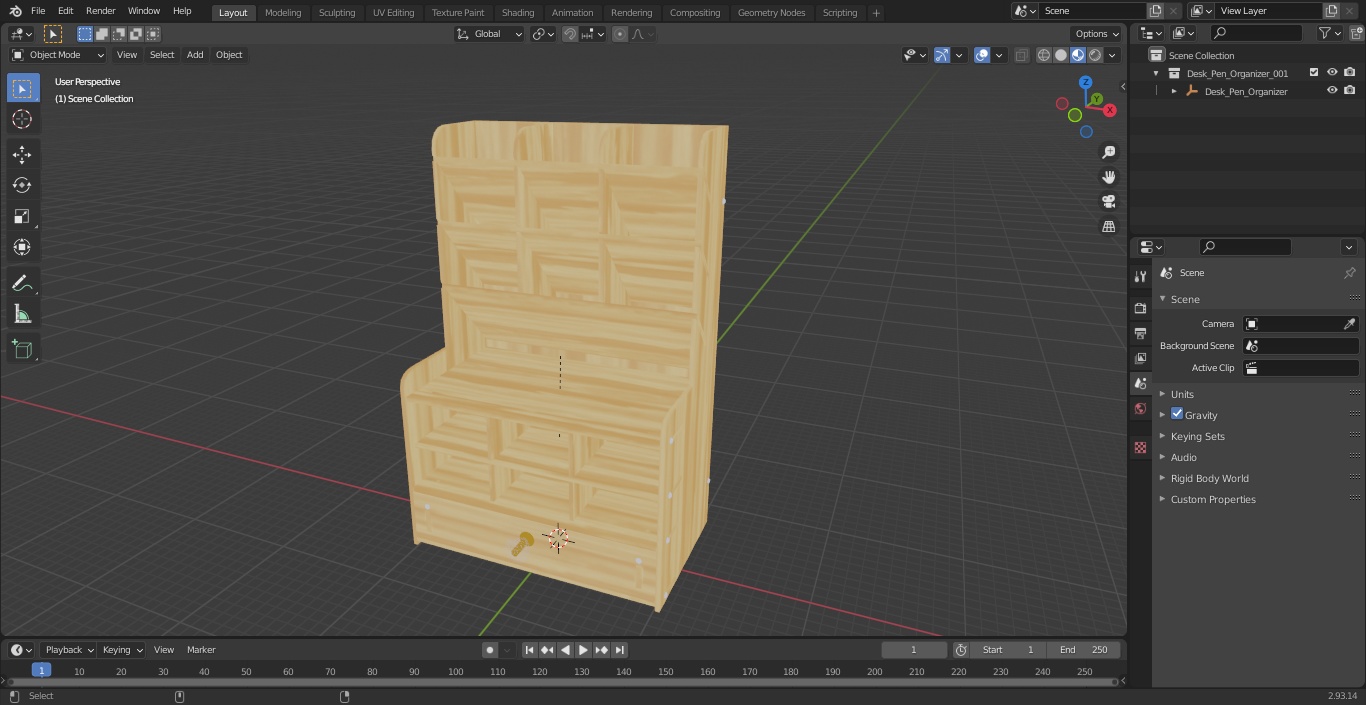Click the End frame field

[x=1084, y=650]
